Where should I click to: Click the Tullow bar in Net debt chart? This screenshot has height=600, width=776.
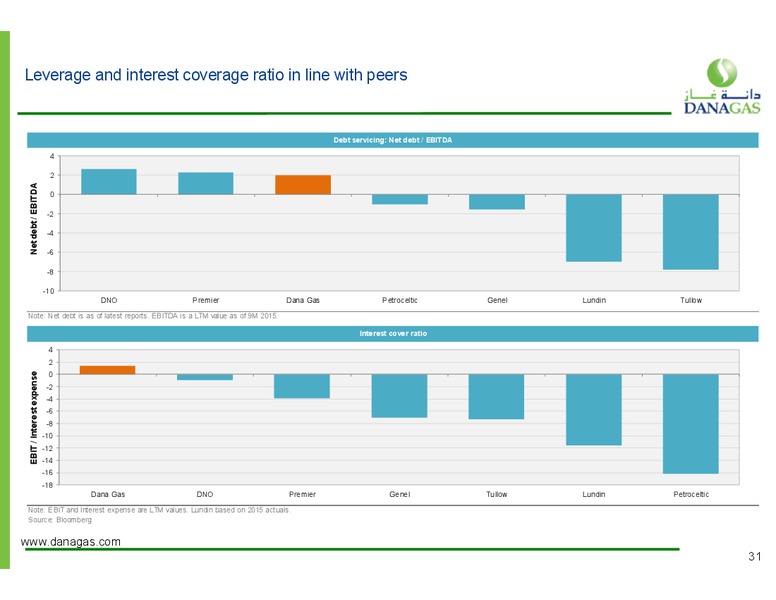(x=691, y=232)
